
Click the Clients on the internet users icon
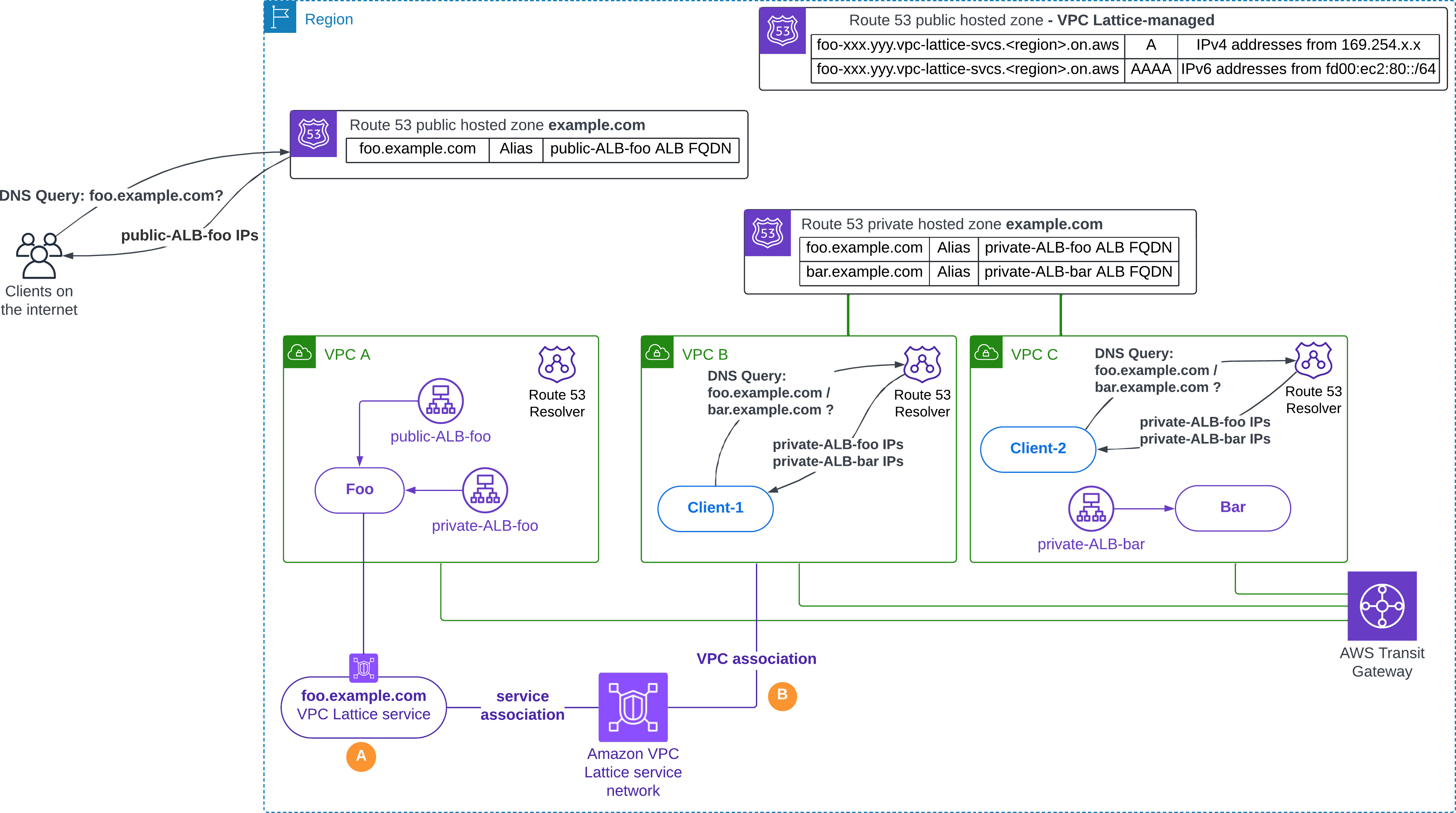38,255
